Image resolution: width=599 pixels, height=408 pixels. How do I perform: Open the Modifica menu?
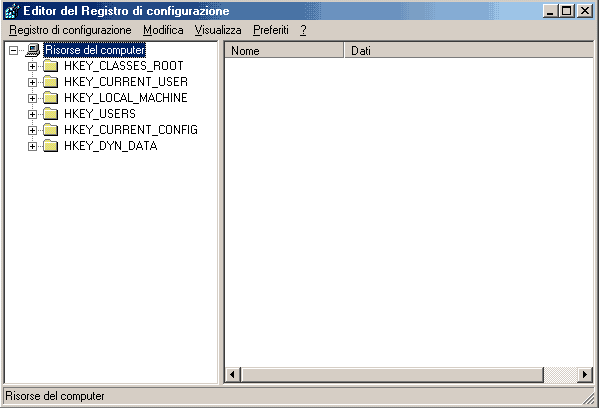pyautogui.click(x=163, y=30)
